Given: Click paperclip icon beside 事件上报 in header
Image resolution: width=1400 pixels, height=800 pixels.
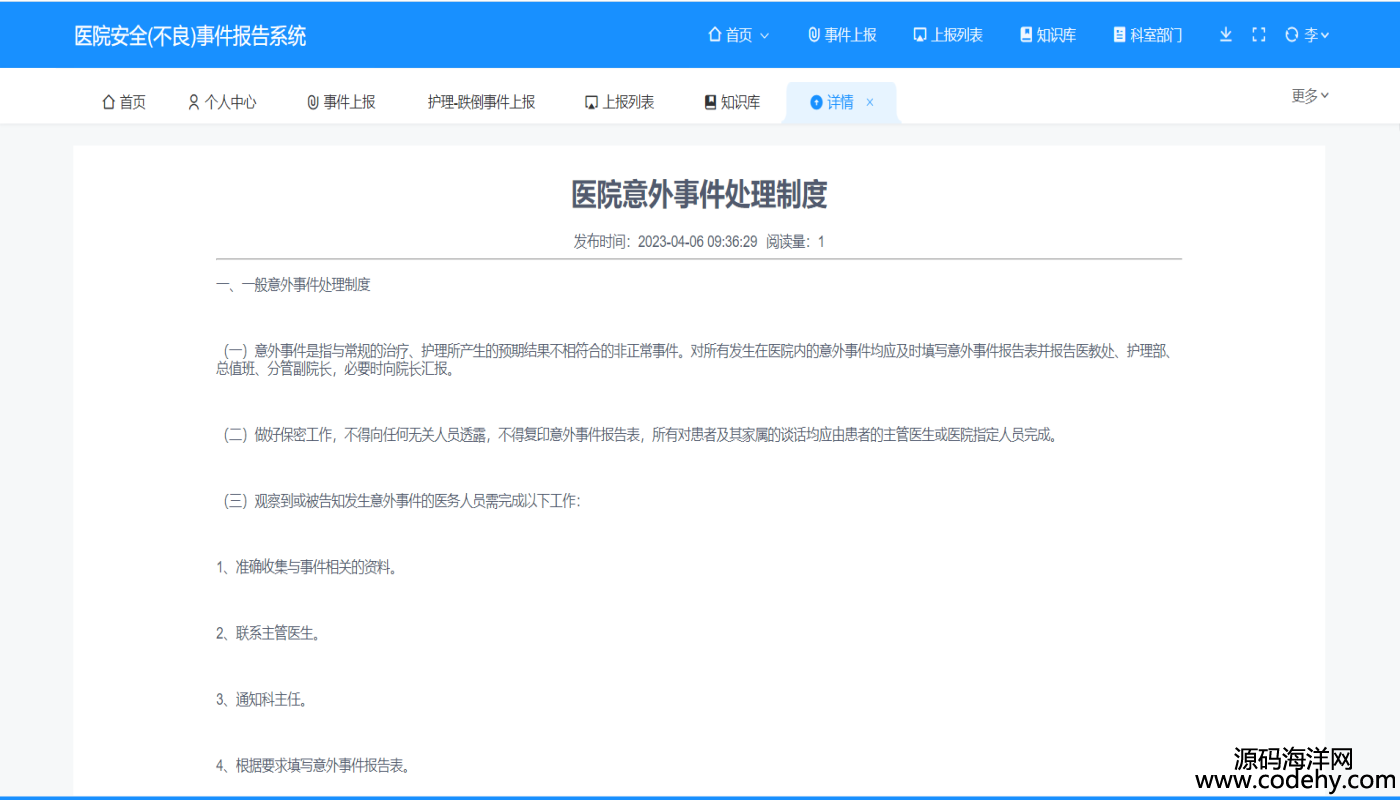Looking at the screenshot, I should (x=814, y=35).
